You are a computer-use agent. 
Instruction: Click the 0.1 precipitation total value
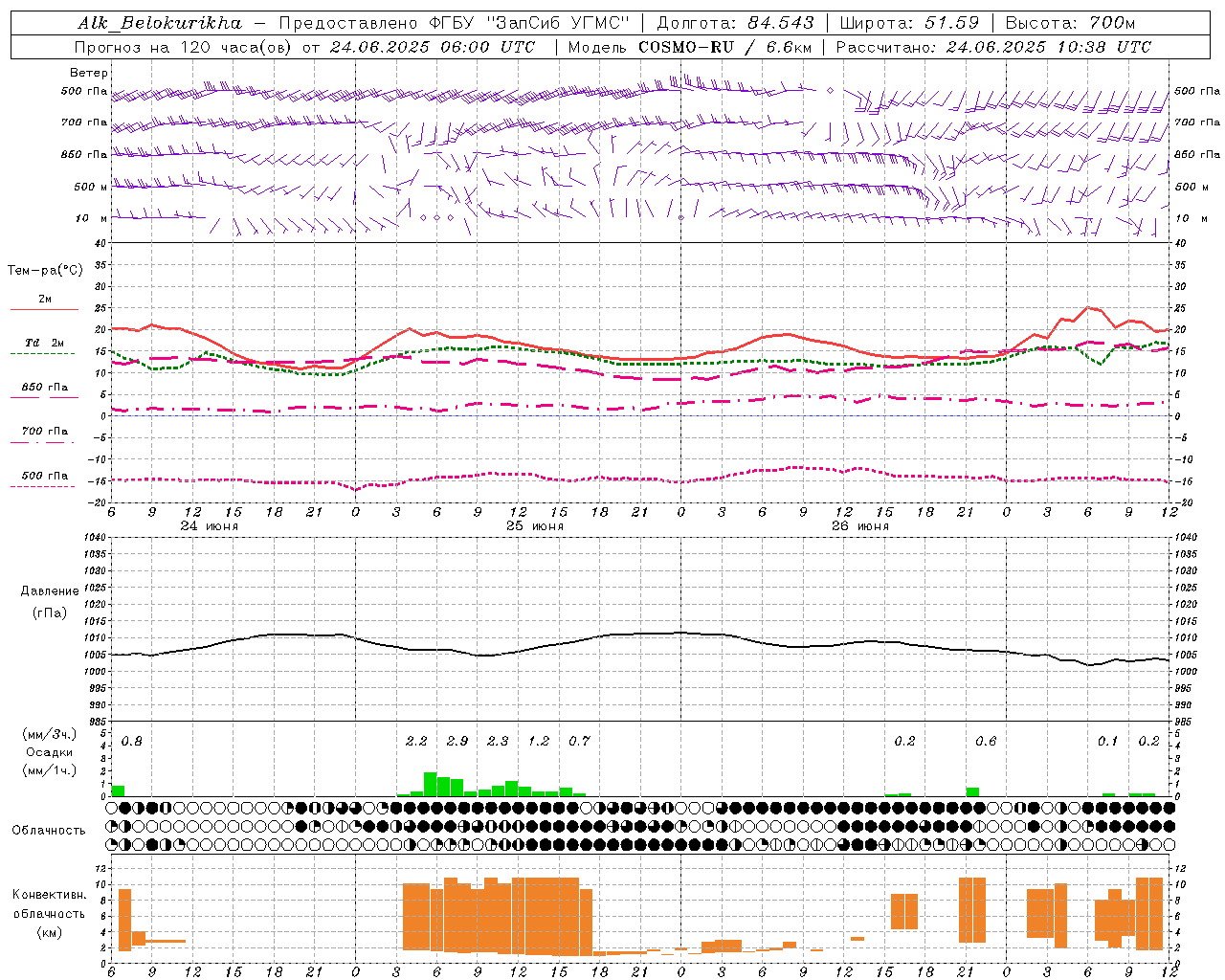1107,742
